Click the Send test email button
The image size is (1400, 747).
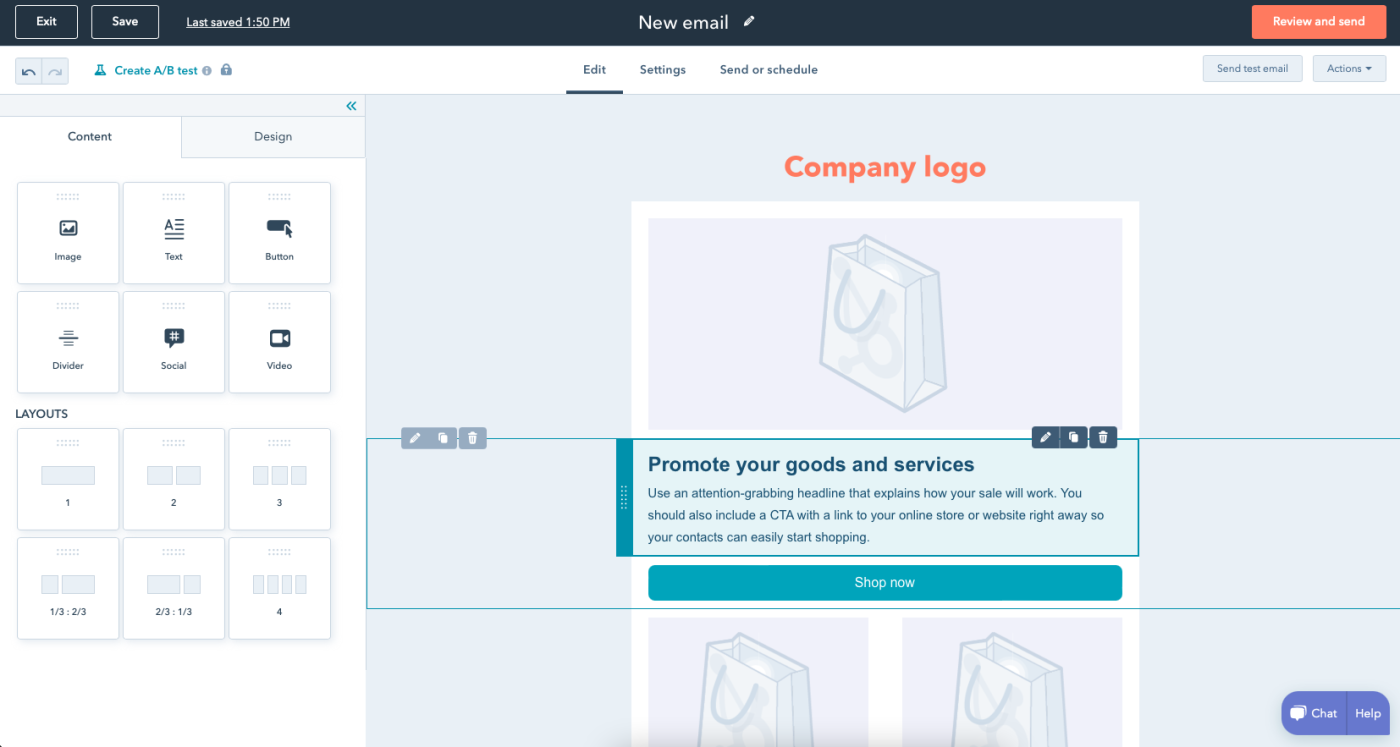pos(1252,69)
